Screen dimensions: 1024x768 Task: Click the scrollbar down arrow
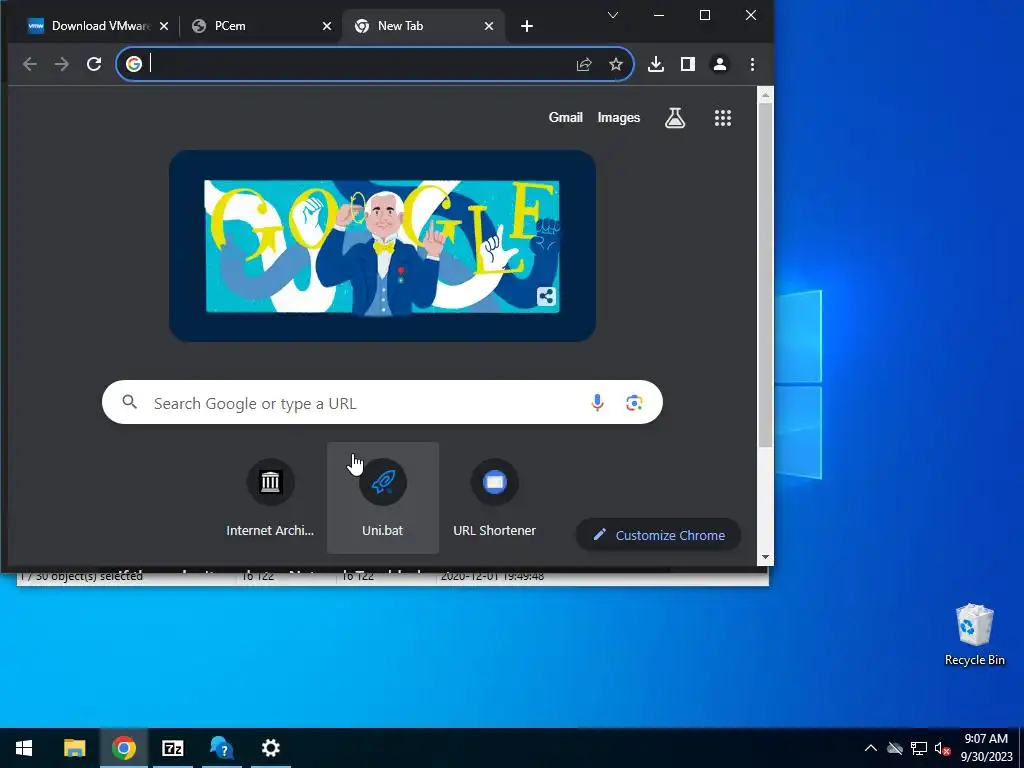pyautogui.click(x=765, y=557)
